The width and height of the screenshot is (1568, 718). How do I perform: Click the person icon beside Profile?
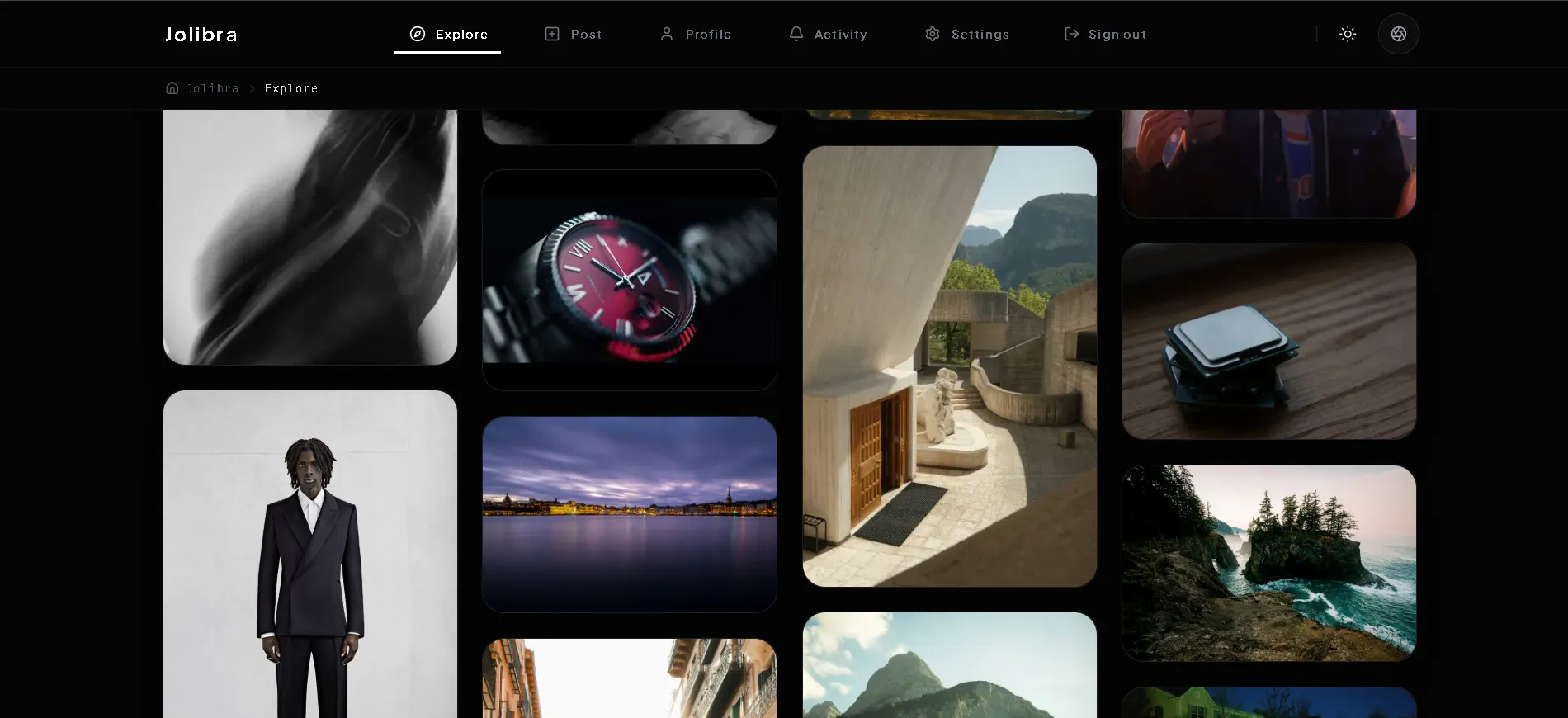pos(667,34)
